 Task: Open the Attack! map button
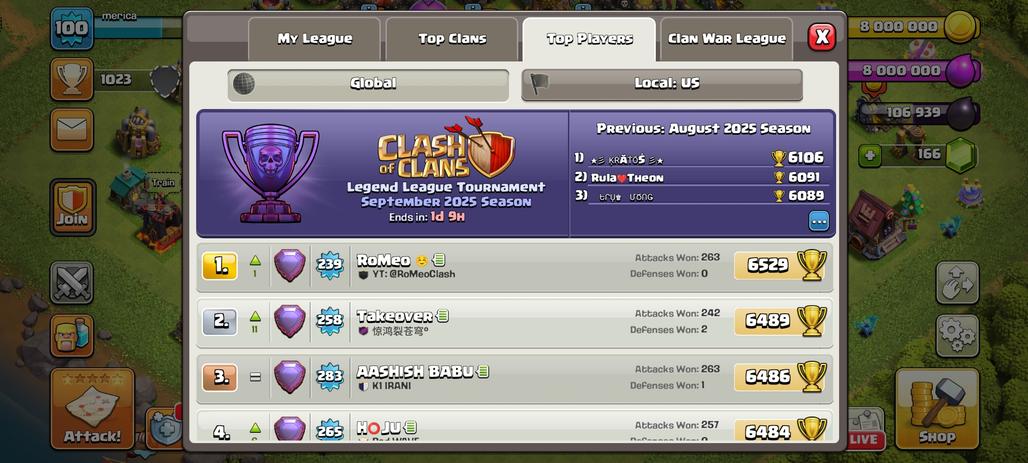(x=92, y=409)
